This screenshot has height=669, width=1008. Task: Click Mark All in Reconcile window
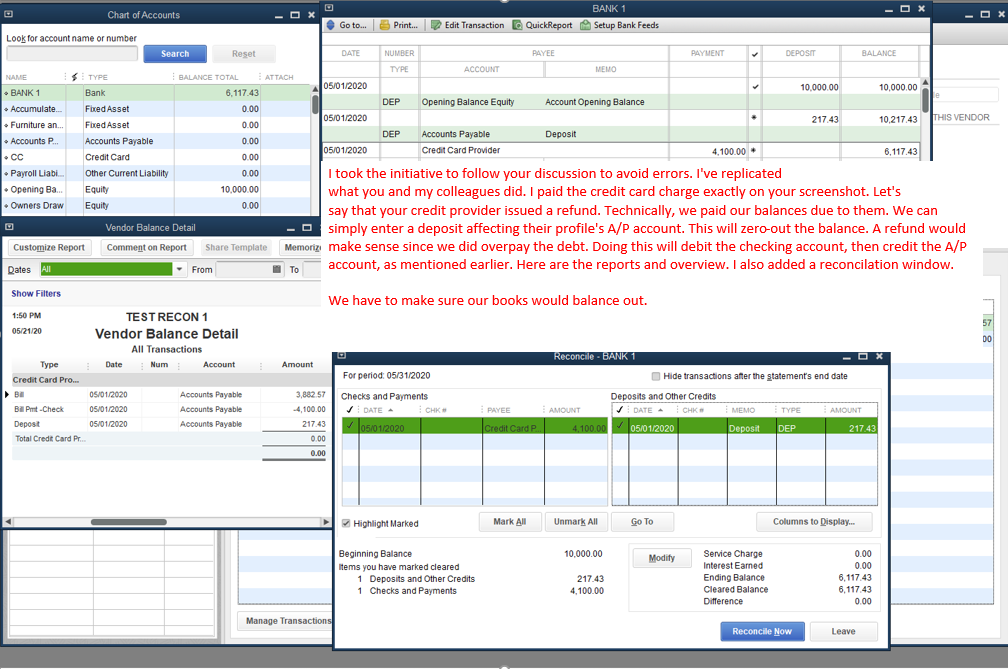point(510,522)
